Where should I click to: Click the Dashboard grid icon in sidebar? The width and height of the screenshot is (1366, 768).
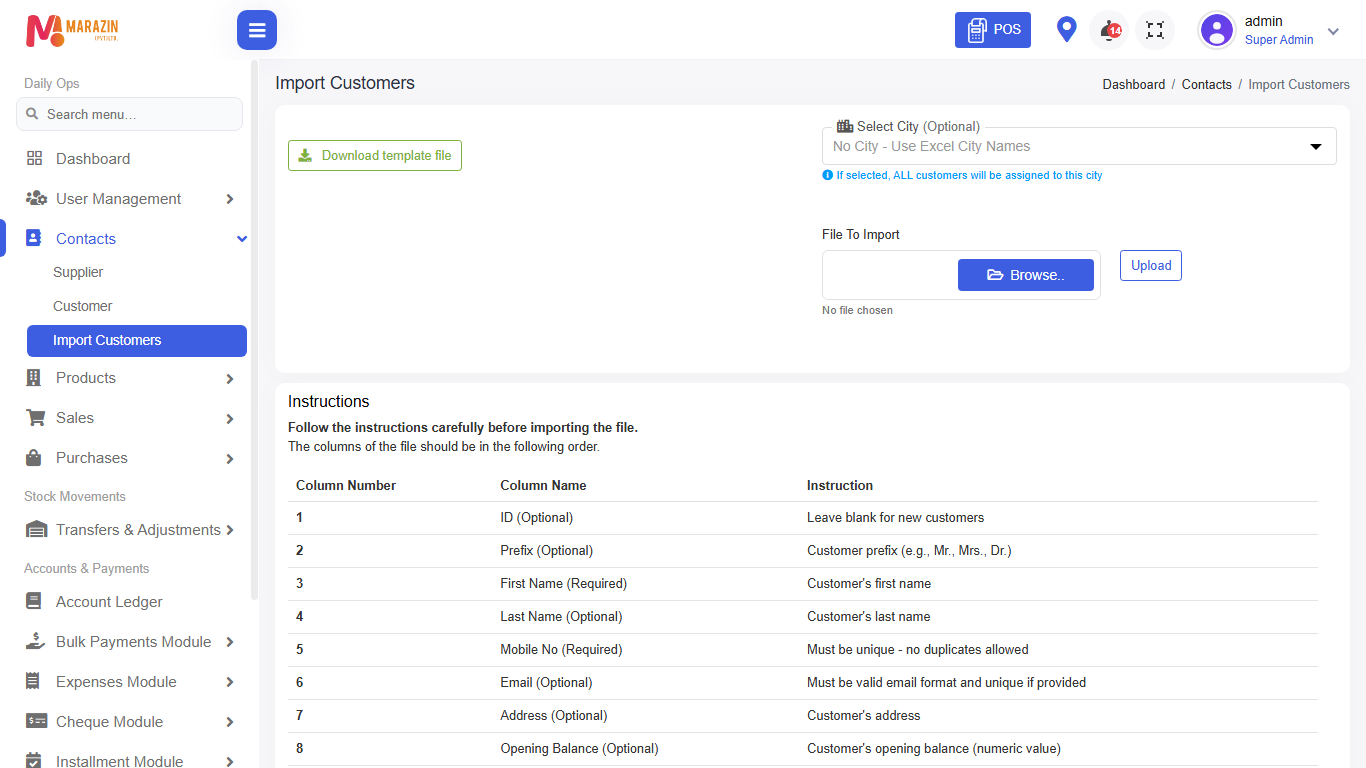[35, 158]
